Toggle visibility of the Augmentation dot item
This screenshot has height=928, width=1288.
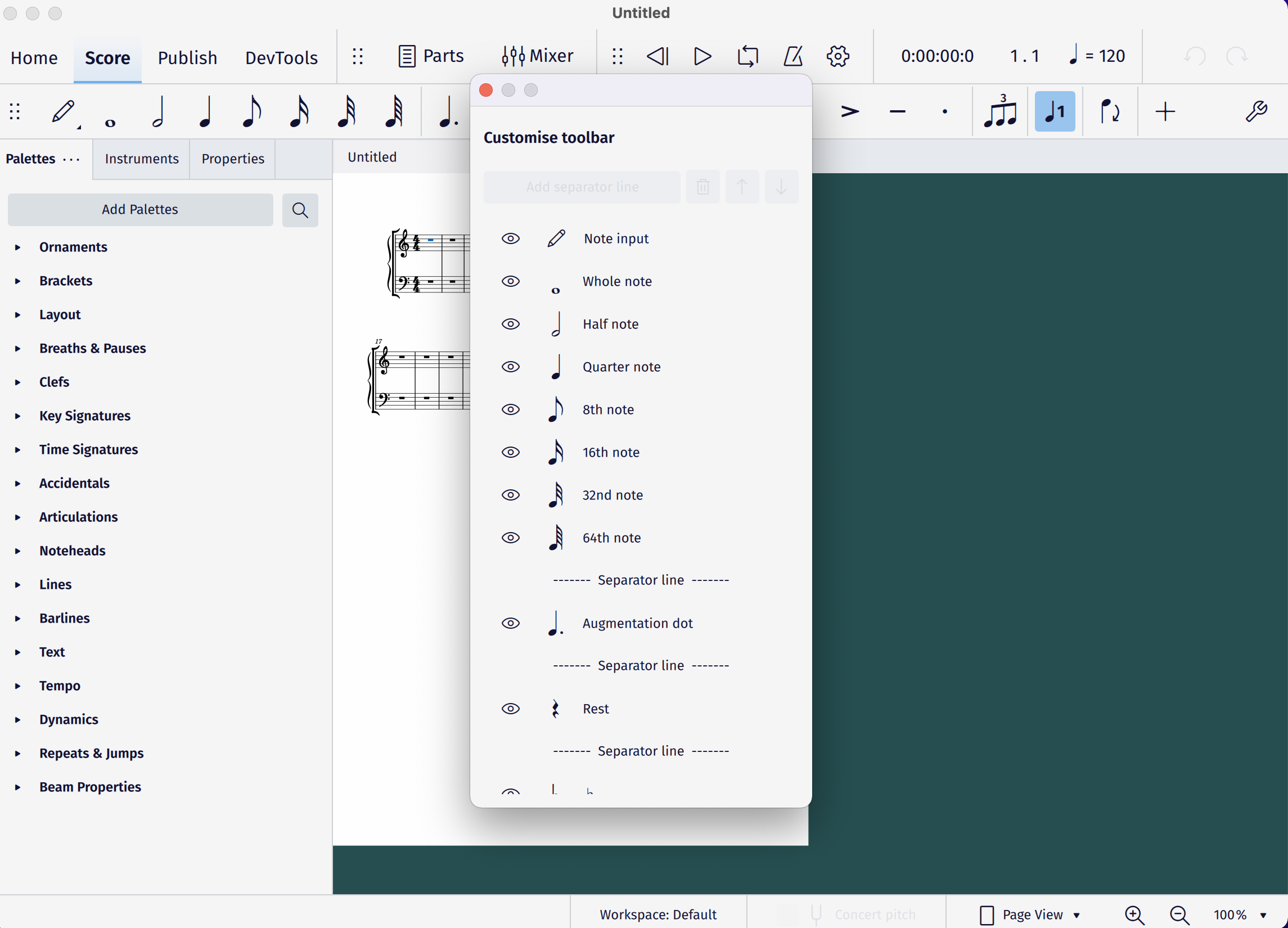511,623
